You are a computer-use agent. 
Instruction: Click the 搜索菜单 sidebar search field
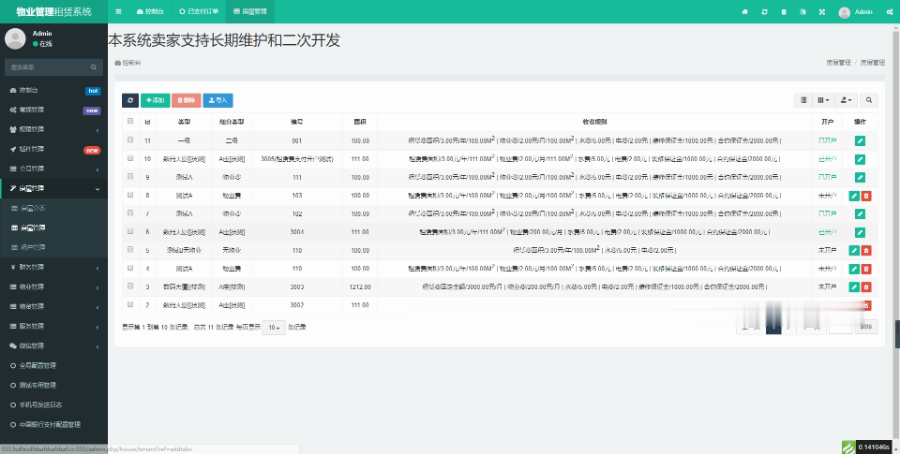(47, 67)
